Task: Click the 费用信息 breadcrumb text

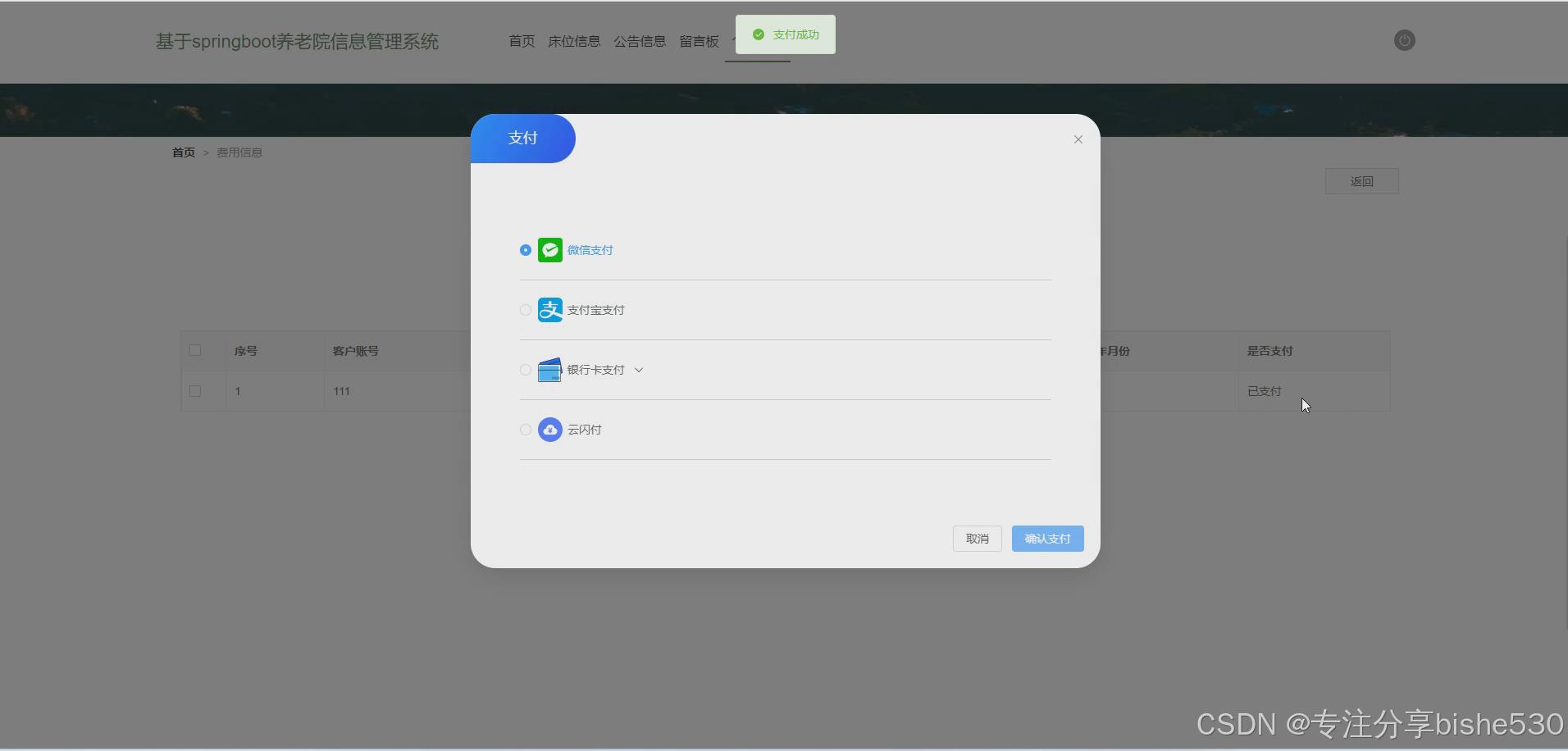Action: click(239, 152)
